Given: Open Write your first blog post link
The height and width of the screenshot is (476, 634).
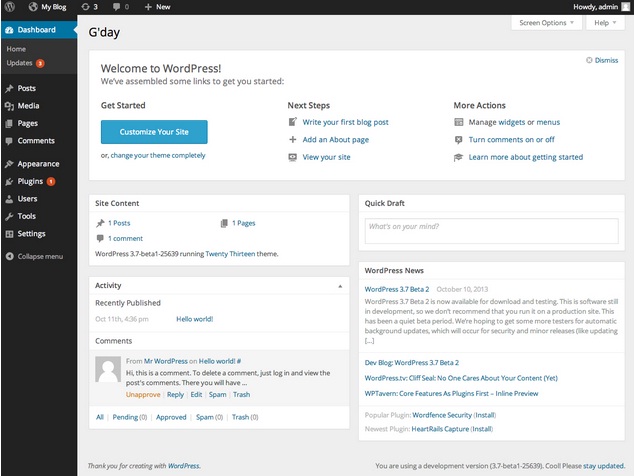Looking at the screenshot, I should [345, 122].
